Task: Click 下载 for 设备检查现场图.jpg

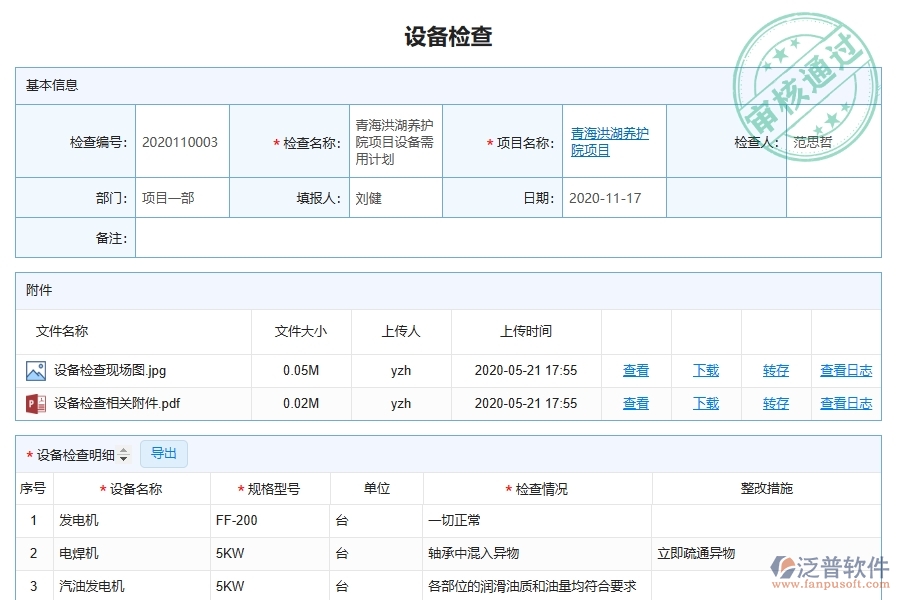Action: pos(705,370)
